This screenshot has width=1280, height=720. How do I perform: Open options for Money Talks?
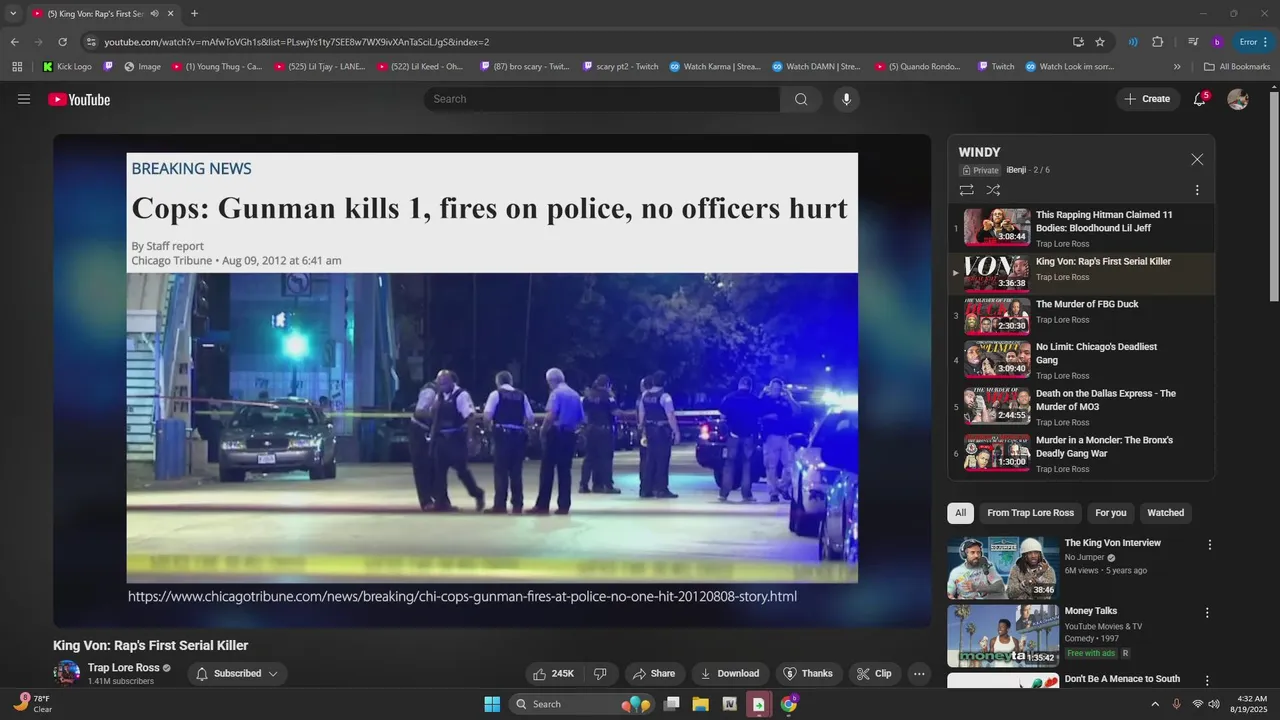1207,613
